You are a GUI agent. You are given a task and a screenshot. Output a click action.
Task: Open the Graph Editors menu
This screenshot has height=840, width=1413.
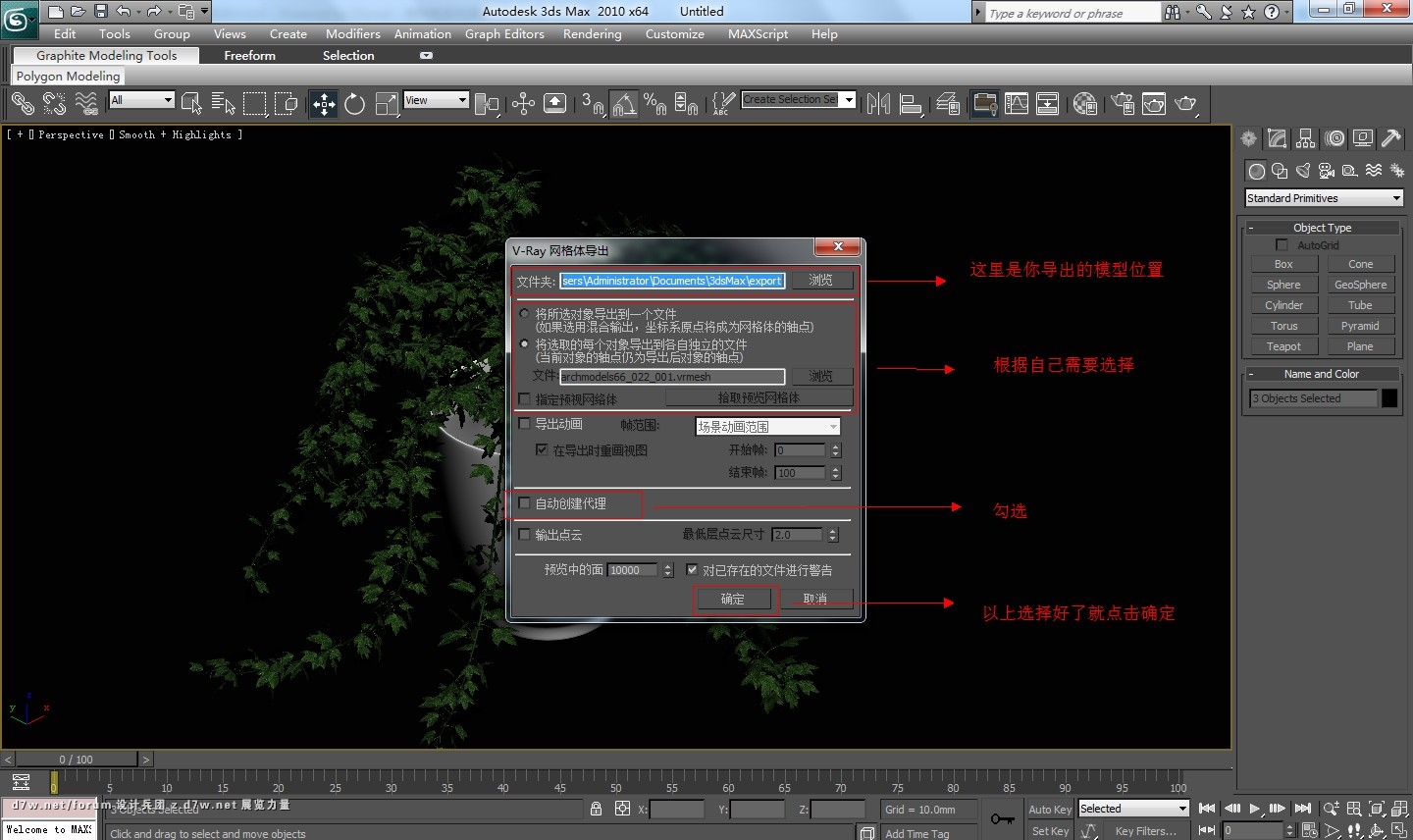click(504, 33)
